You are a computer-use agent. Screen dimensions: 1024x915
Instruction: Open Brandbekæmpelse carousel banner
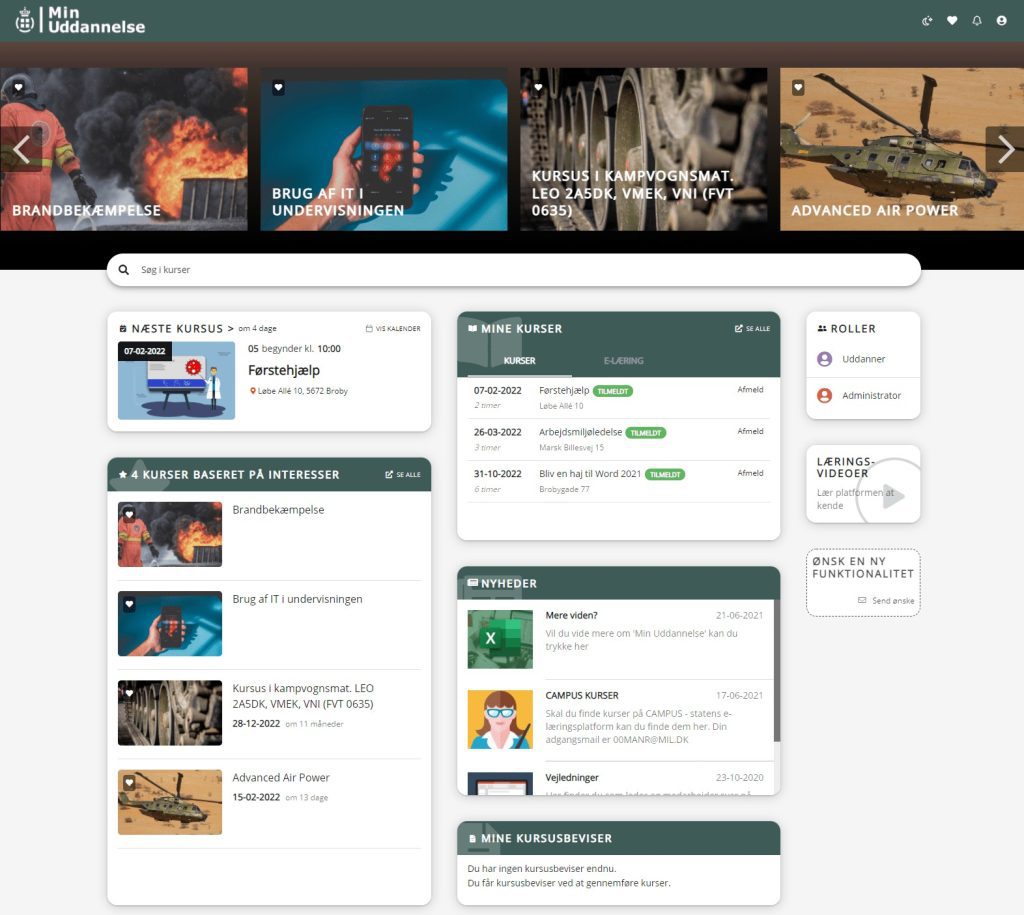pyautogui.click(x=123, y=149)
